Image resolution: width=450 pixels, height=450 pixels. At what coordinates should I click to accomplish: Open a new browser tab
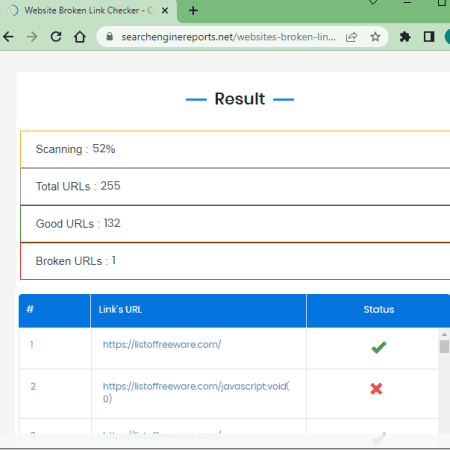pyautogui.click(x=193, y=11)
